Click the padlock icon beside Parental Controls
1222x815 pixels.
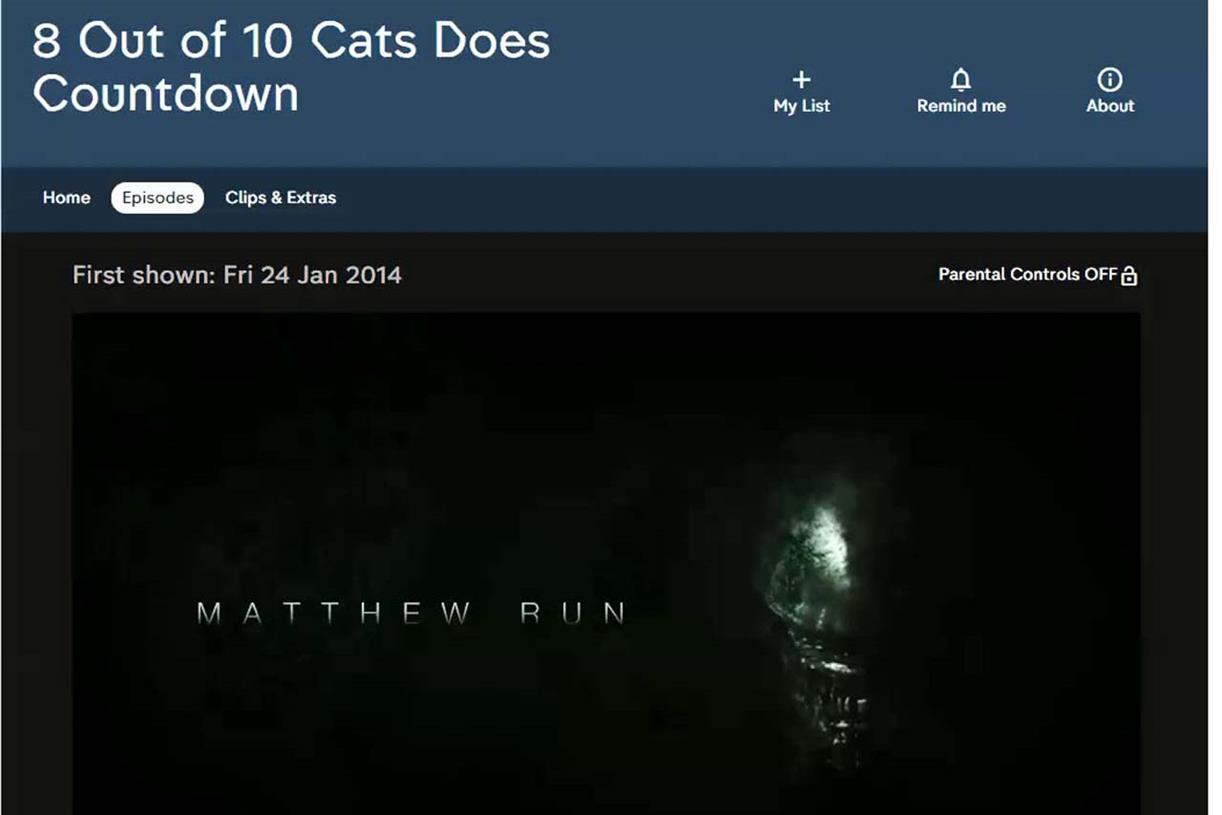1129,274
